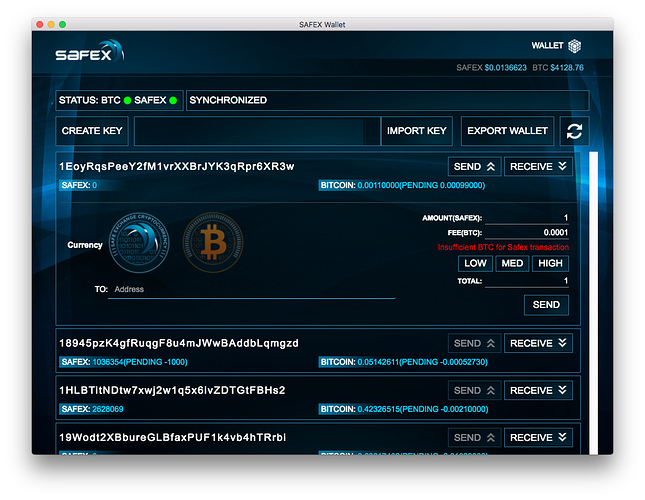Image resolution: width=645 pixels, height=500 pixels.
Task: Select the Bitcoin coin currency icon
Action: tap(213, 242)
